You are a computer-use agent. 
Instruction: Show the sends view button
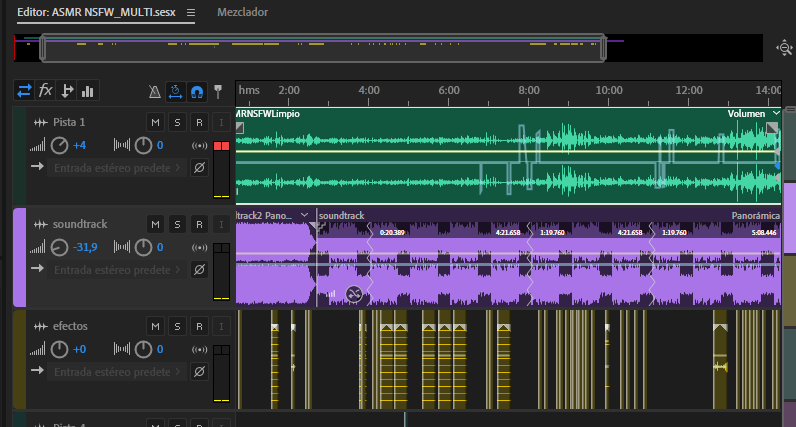point(67,91)
